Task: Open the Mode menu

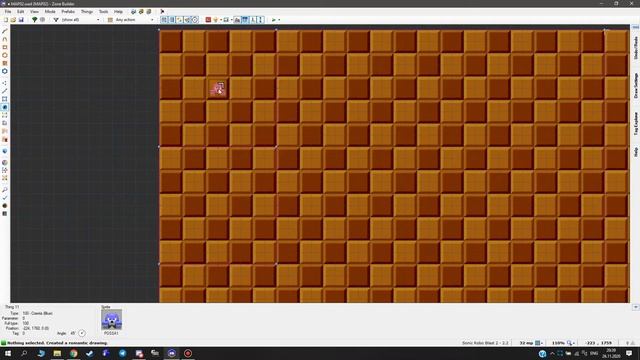Action: point(50,12)
